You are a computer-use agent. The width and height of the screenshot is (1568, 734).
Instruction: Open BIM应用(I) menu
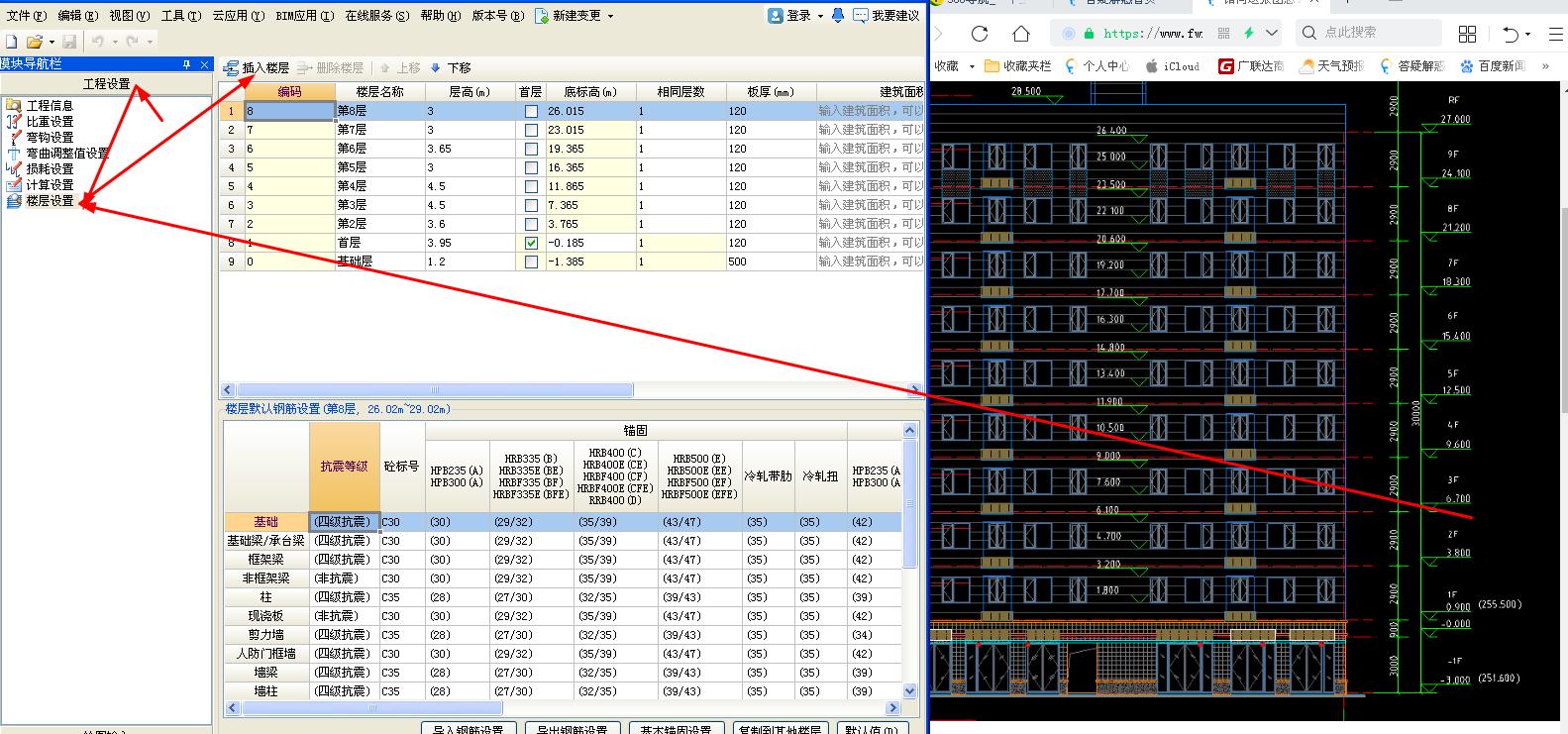[x=304, y=15]
